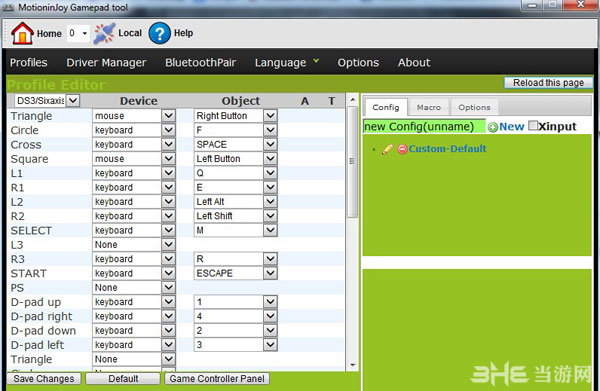600x391 pixels.
Task: Open the L2 object dropdown showing Left Alt
Action: (235, 202)
